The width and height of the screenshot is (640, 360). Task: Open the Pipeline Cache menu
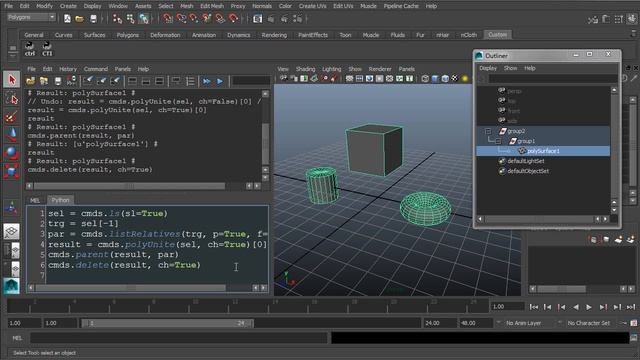(401, 6)
